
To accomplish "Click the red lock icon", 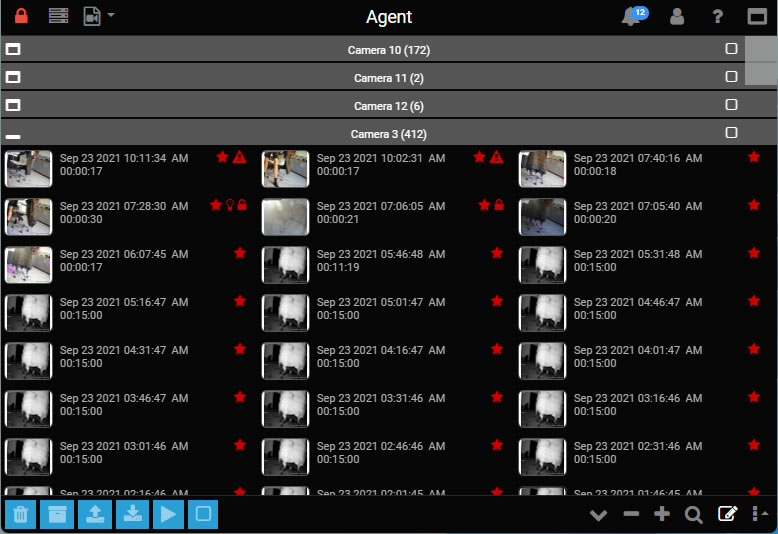I will (21, 17).
